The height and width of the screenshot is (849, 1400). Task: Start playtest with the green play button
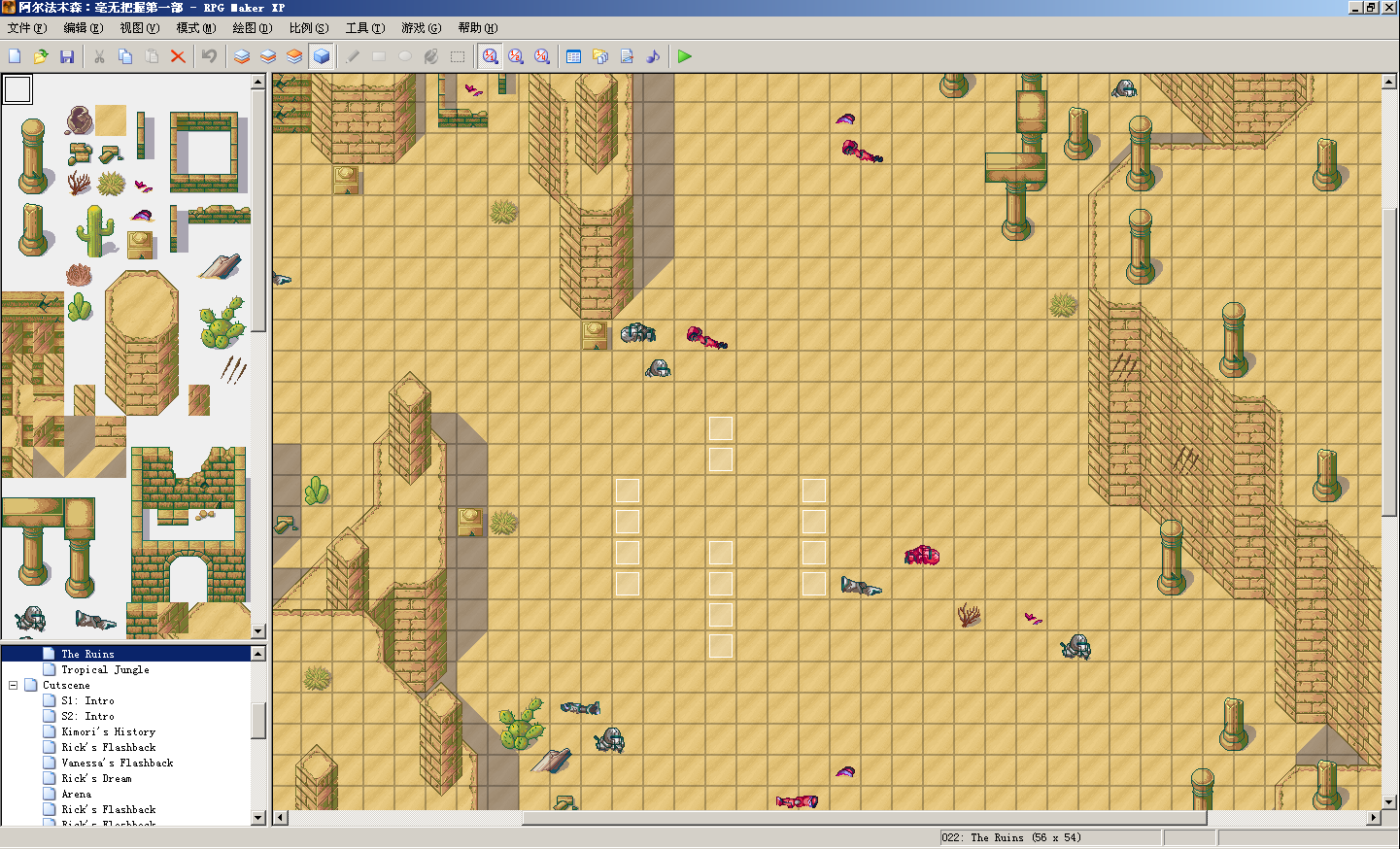685,56
